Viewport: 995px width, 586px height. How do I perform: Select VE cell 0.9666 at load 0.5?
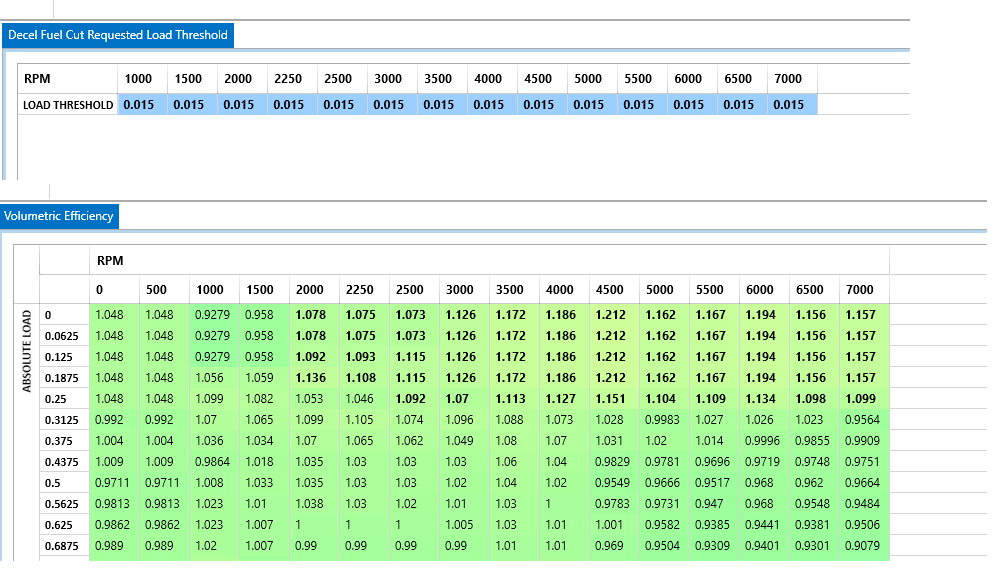[664, 483]
